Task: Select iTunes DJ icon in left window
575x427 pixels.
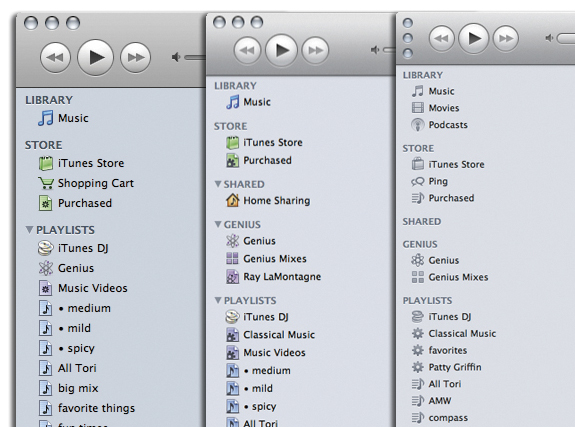Action: 46,248
